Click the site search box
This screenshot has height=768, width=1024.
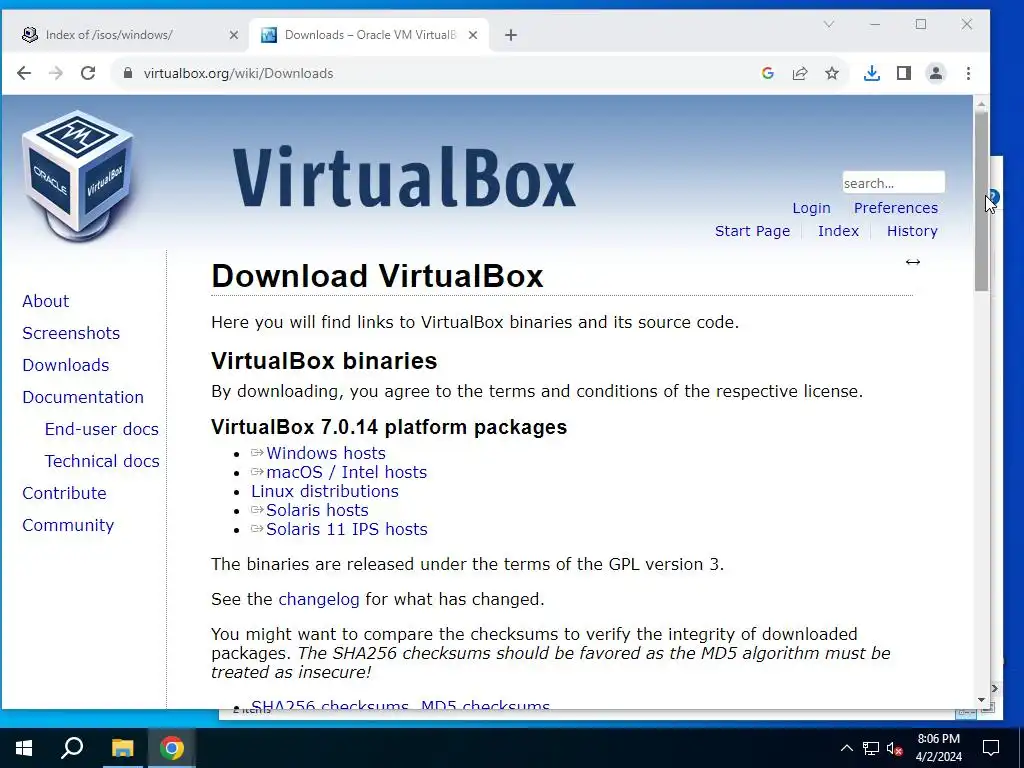point(893,183)
